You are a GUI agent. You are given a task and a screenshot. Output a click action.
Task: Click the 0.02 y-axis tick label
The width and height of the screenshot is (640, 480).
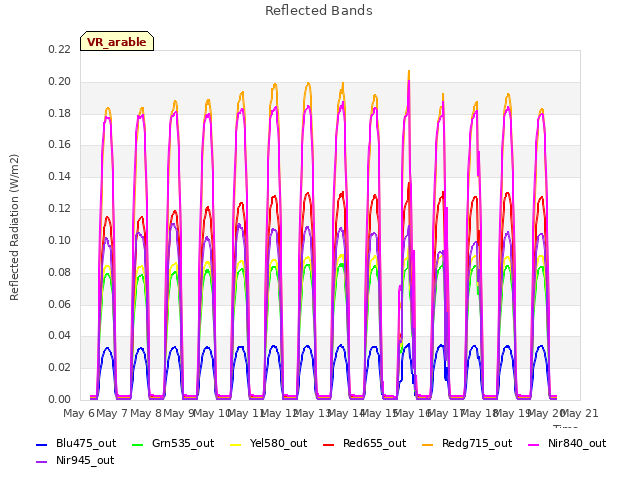coord(60,367)
